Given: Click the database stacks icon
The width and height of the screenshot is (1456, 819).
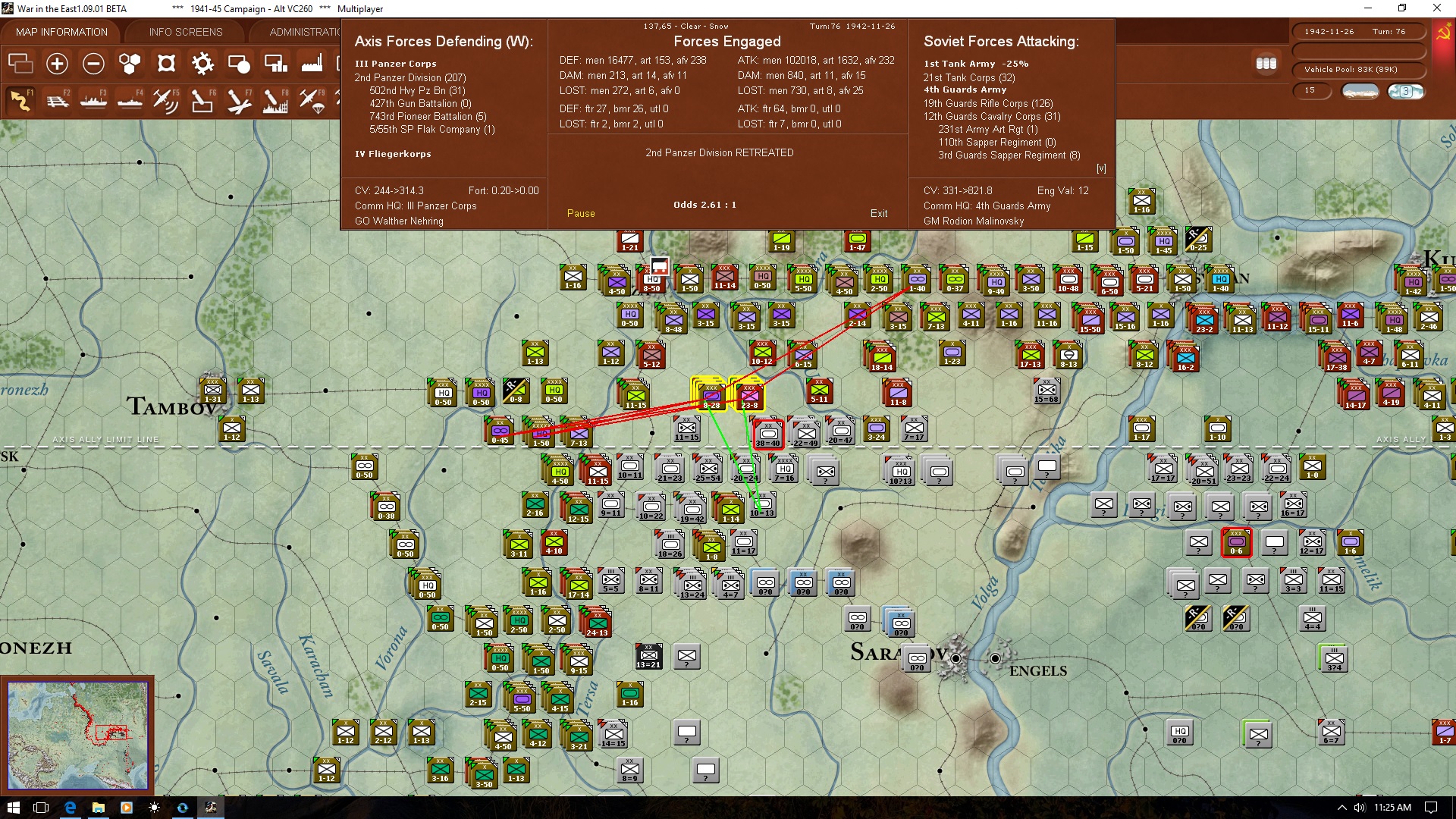Looking at the screenshot, I should [x=1266, y=64].
